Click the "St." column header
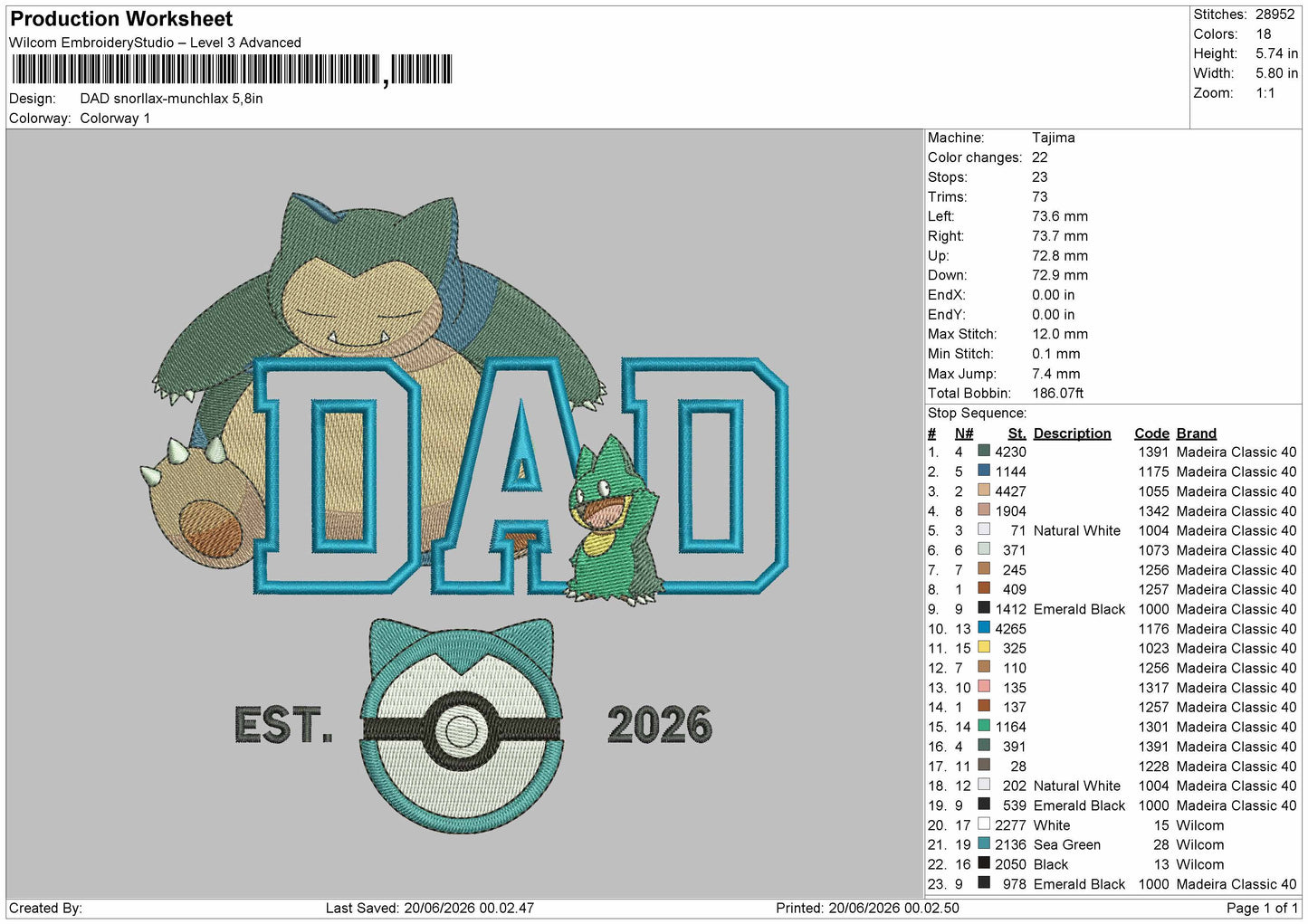 click(x=1017, y=433)
